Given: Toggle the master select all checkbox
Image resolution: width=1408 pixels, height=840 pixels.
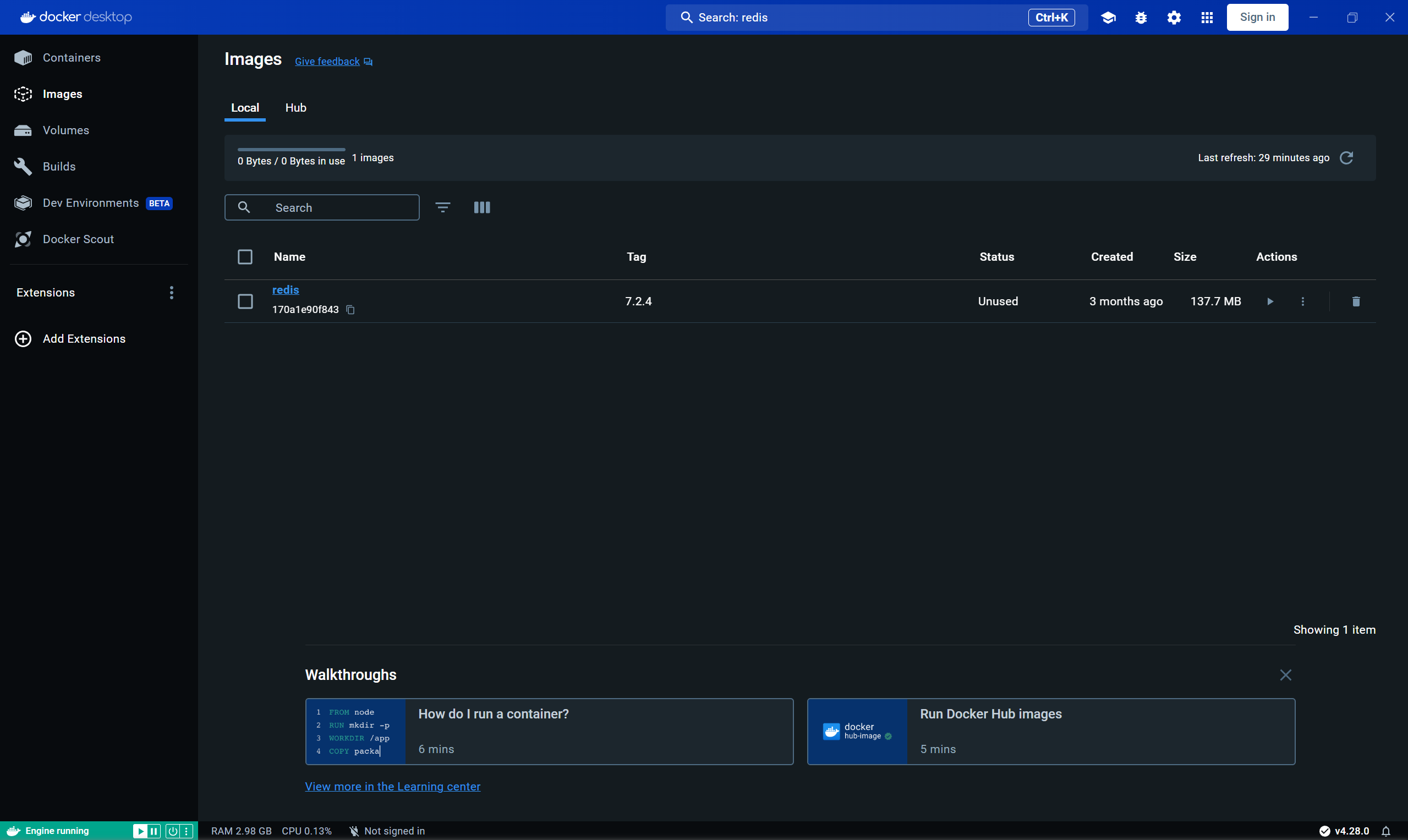Looking at the screenshot, I should pyautogui.click(x=245, y=257).
